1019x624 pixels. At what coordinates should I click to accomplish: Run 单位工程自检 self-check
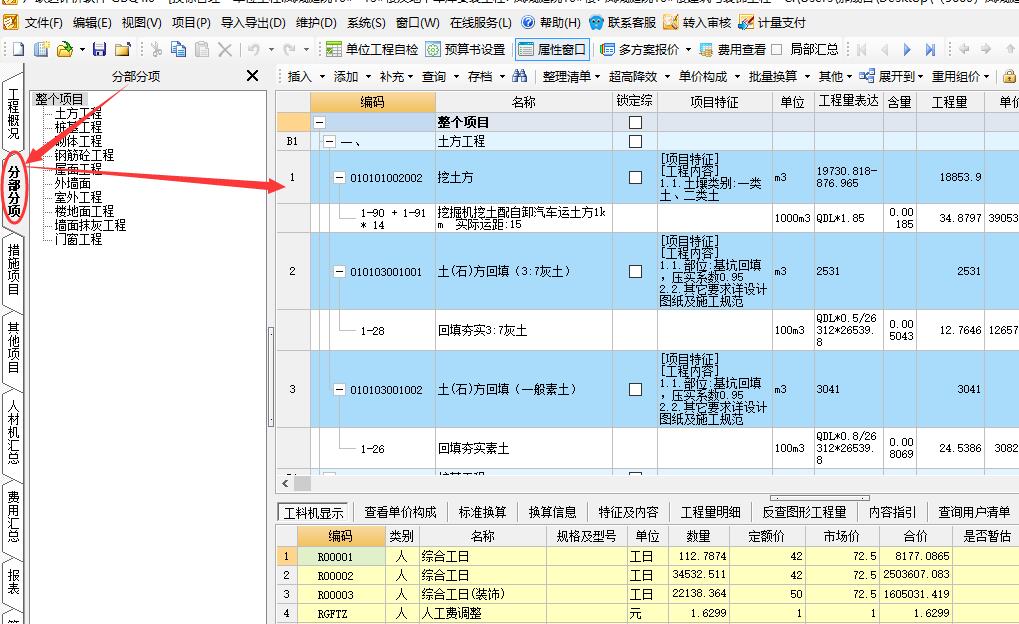tap(372, 49)
